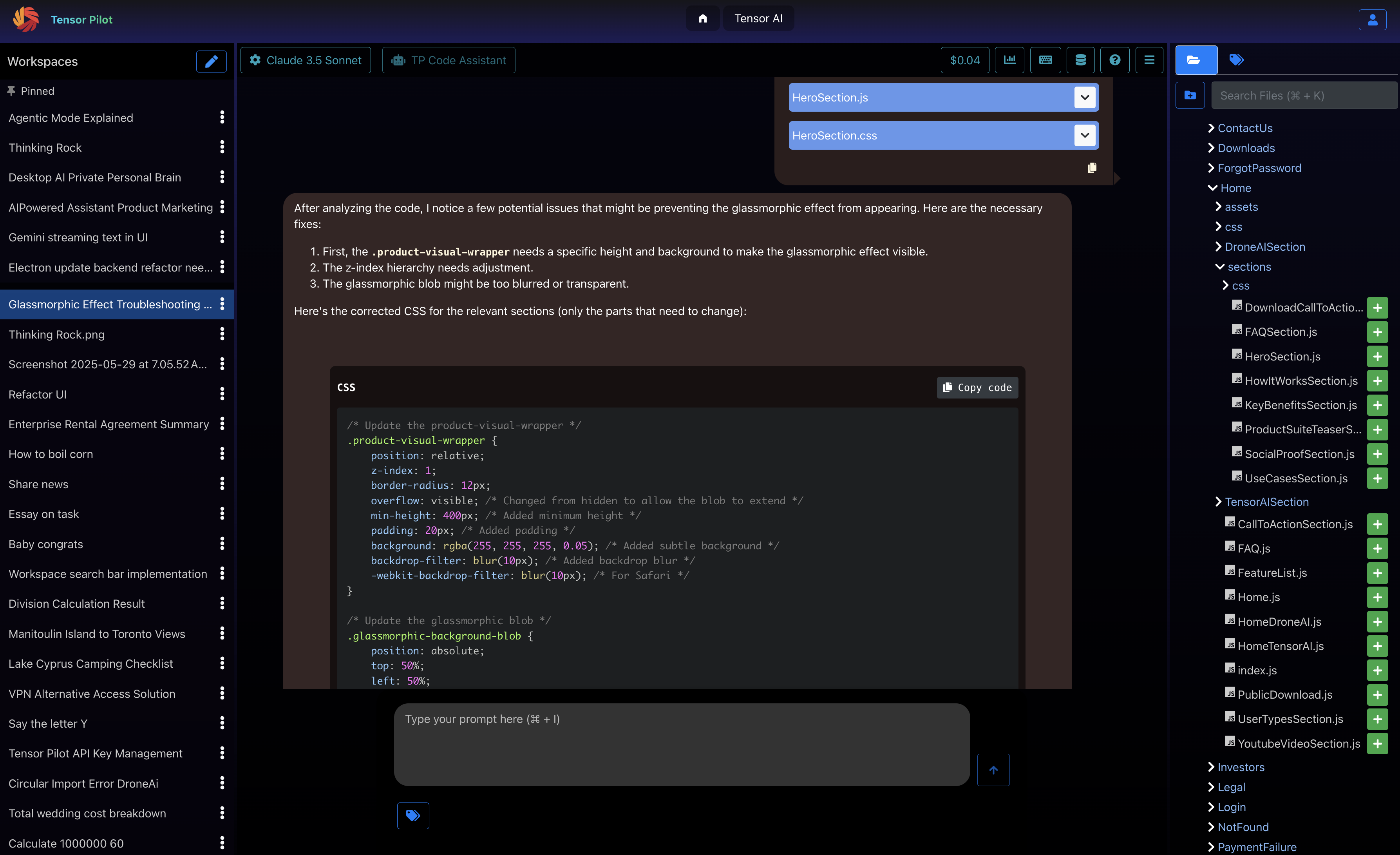Click the tag icon below the prompt box
Viewport: 1400px width, 855px height.
(x=413, y=815)
